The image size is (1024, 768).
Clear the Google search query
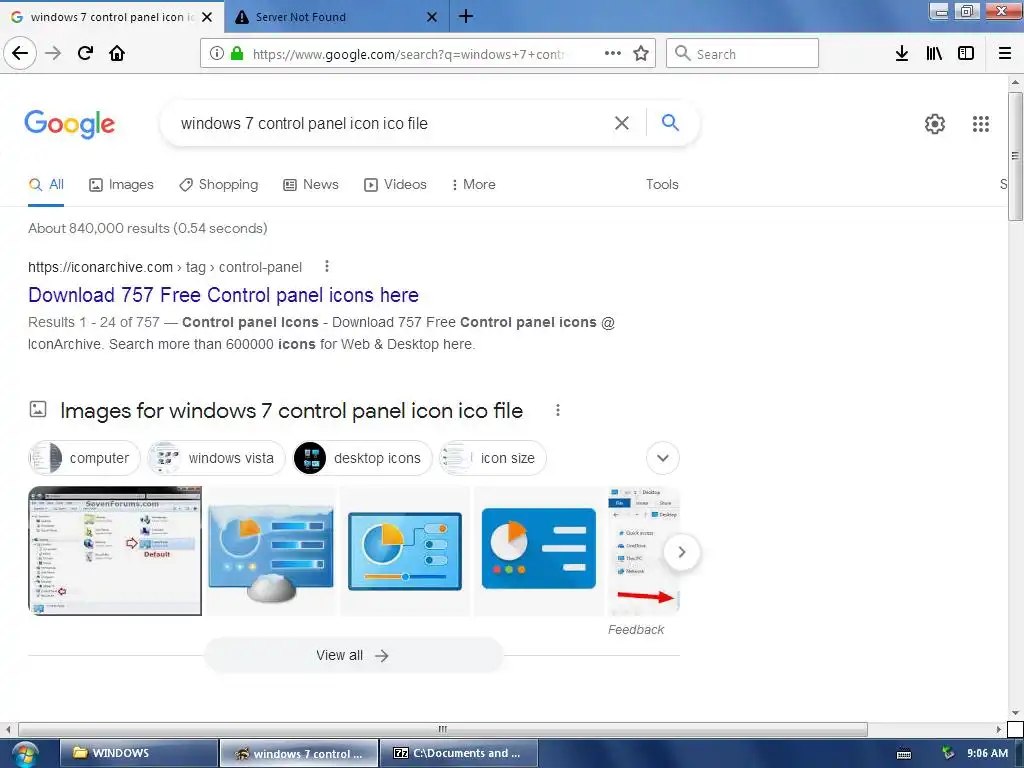coord(622,123)
